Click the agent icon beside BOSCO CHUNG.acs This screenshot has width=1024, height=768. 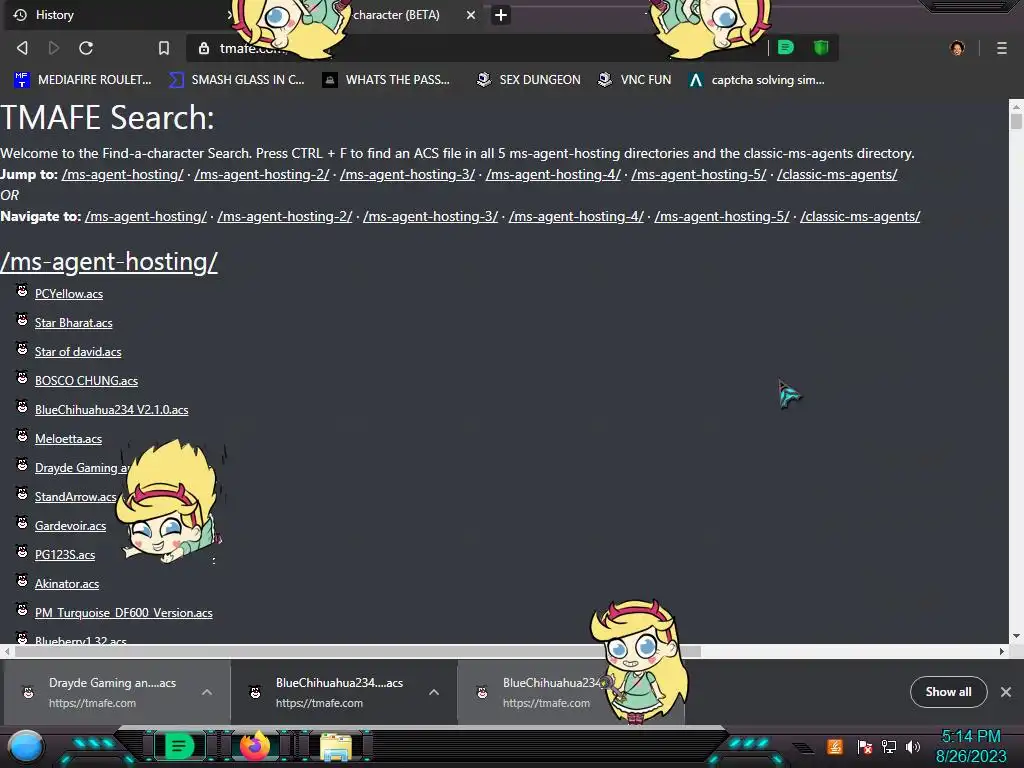[x=22, y=377]
